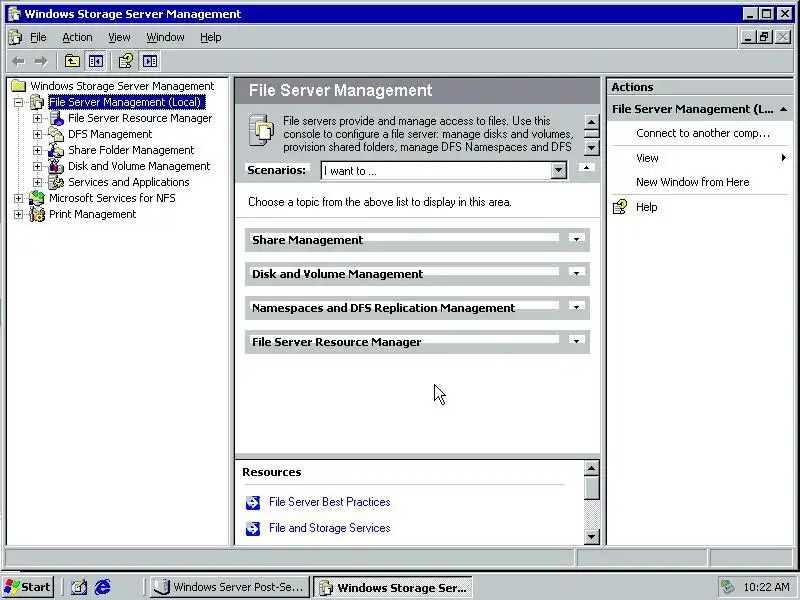Open the View menu
The height and width of the screenshot is (600, 800).
119,37
